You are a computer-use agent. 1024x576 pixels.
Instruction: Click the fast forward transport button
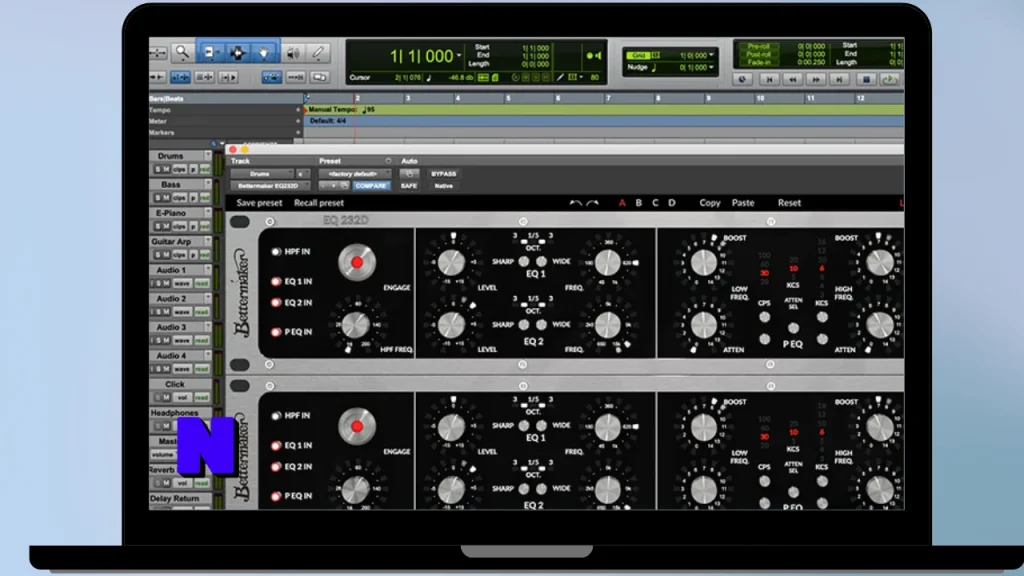[x=816, y=80]
